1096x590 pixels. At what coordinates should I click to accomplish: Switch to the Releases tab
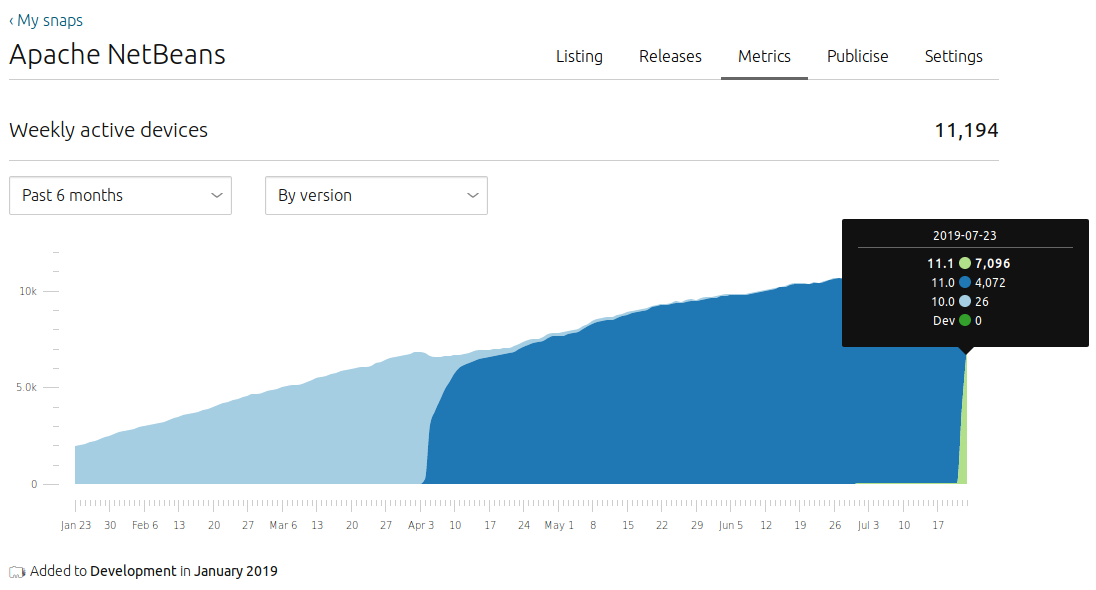(x=670, y=56)
